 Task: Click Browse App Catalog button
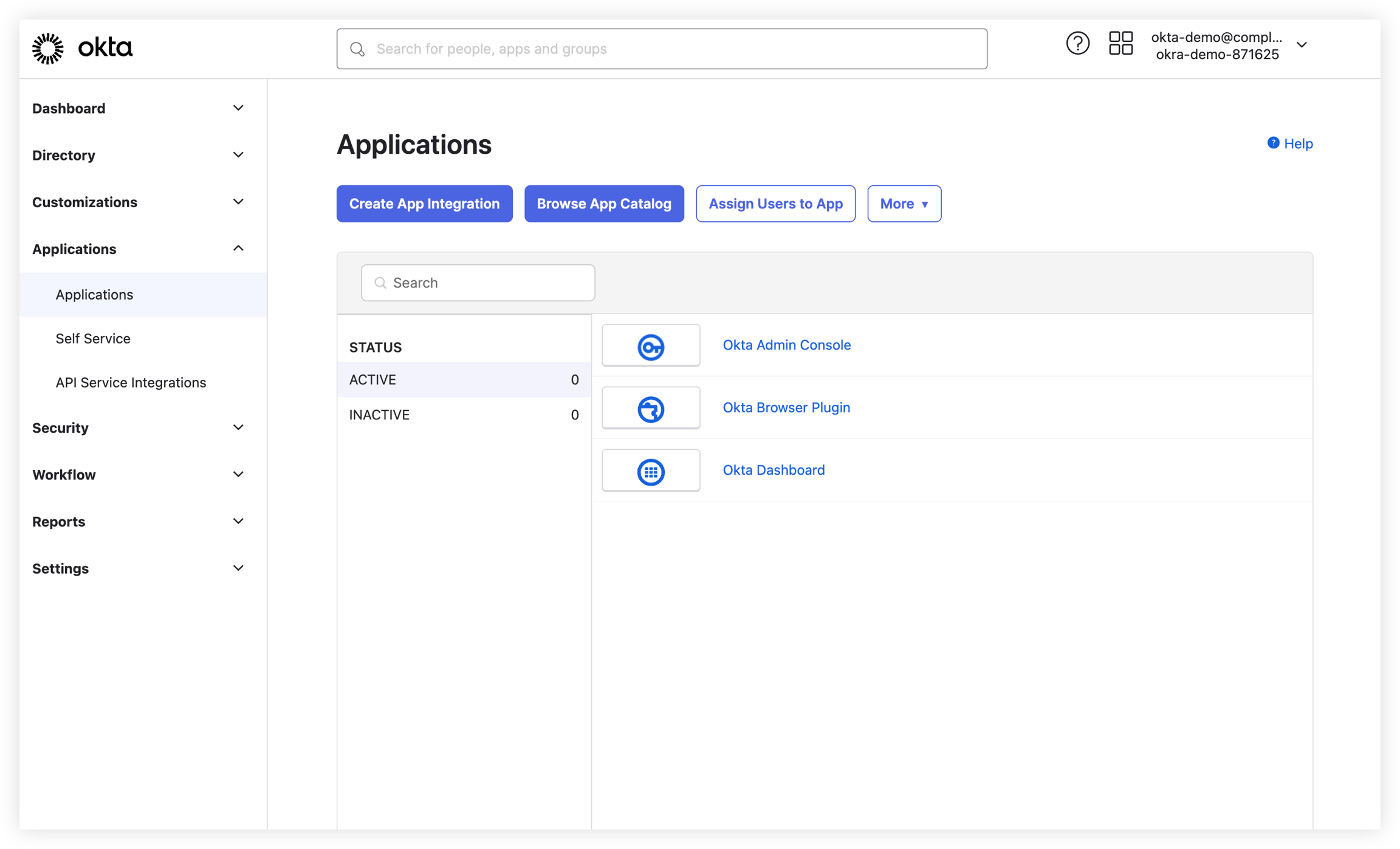[603, 204]
